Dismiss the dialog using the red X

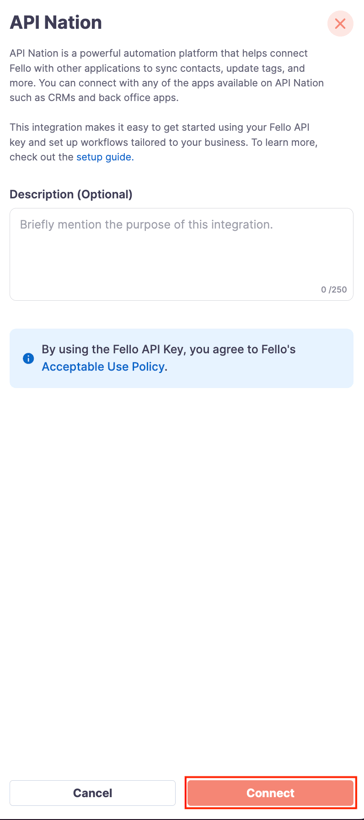(x=340, y=24)
